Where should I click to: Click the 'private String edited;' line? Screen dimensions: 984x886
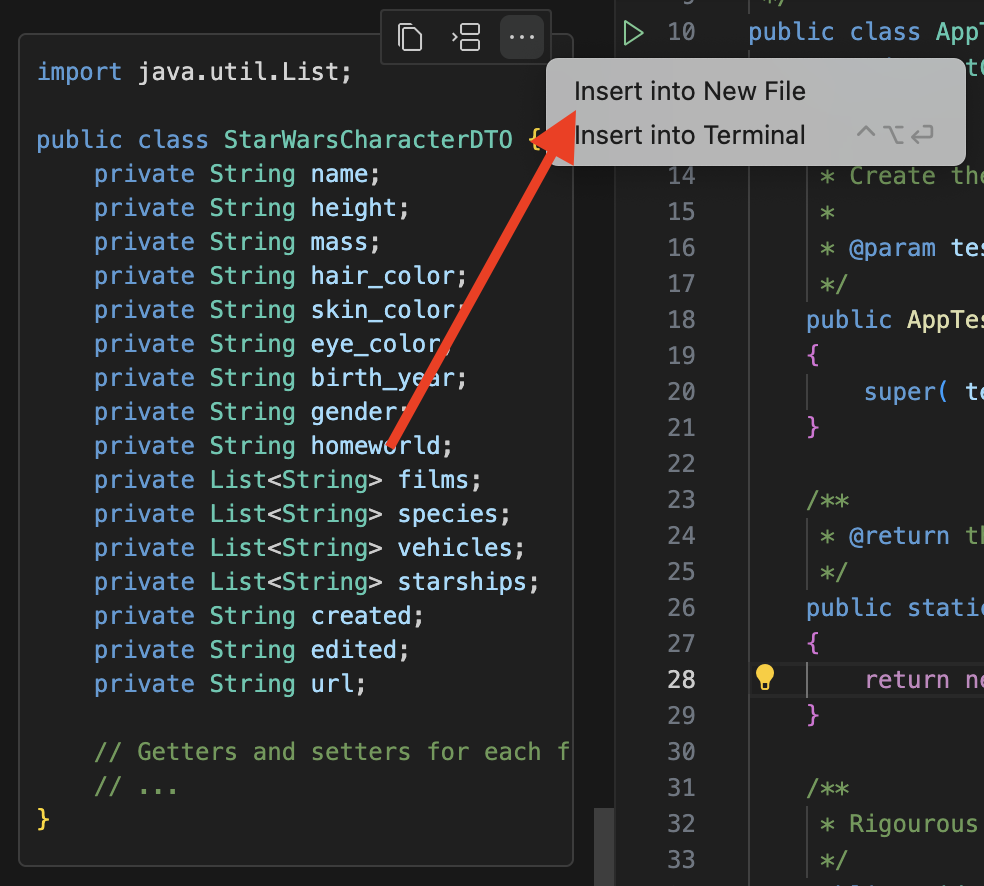pyautogui.click(x=252, y=649)
